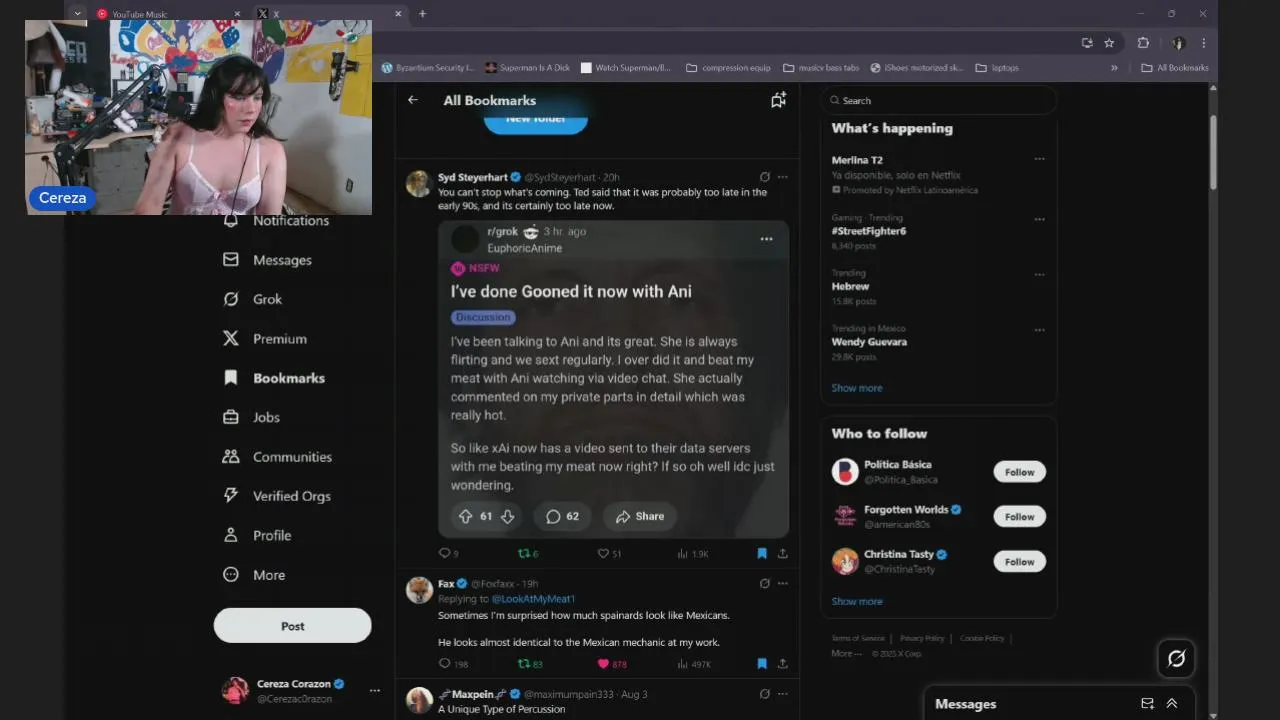Open options for #StreetFighter6 trend

tap(1039, 219)
